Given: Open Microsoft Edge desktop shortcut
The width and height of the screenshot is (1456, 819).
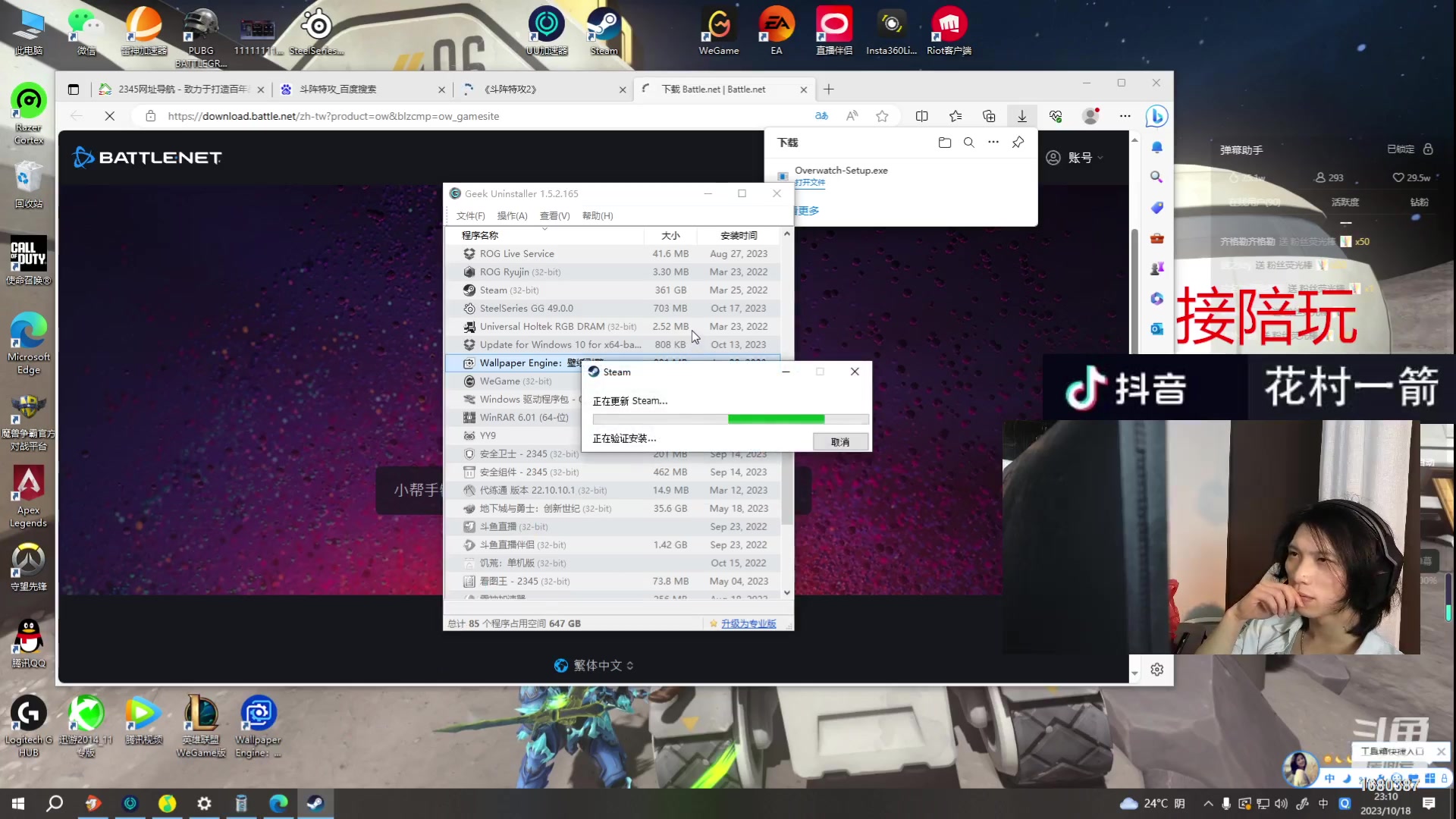Looking at the screenshot, I should click(29, 343).
